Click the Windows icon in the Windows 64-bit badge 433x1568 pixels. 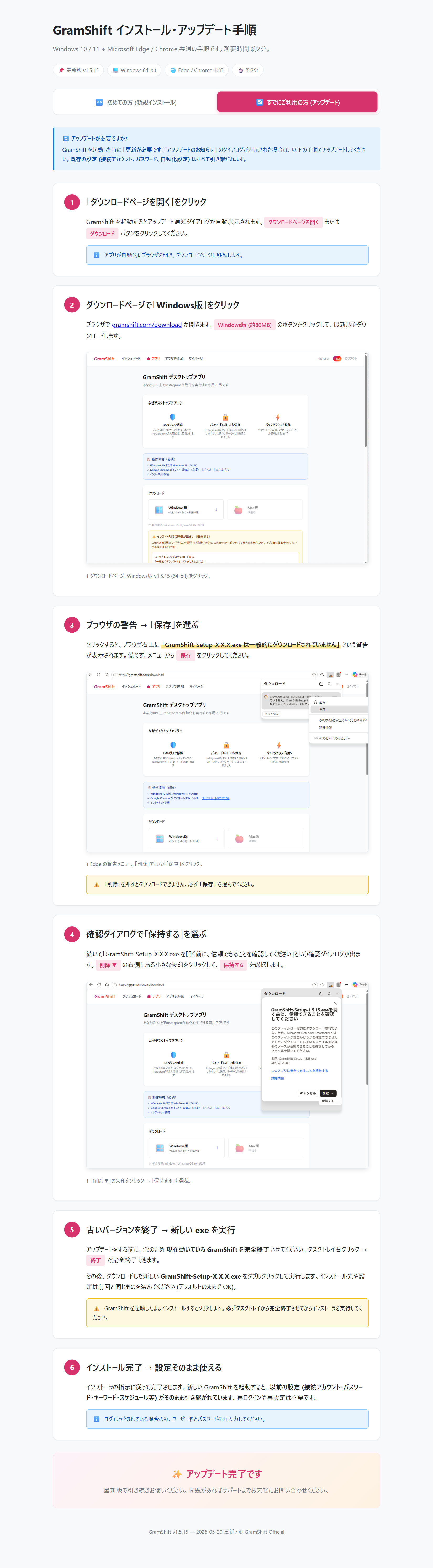click(115, 71)
